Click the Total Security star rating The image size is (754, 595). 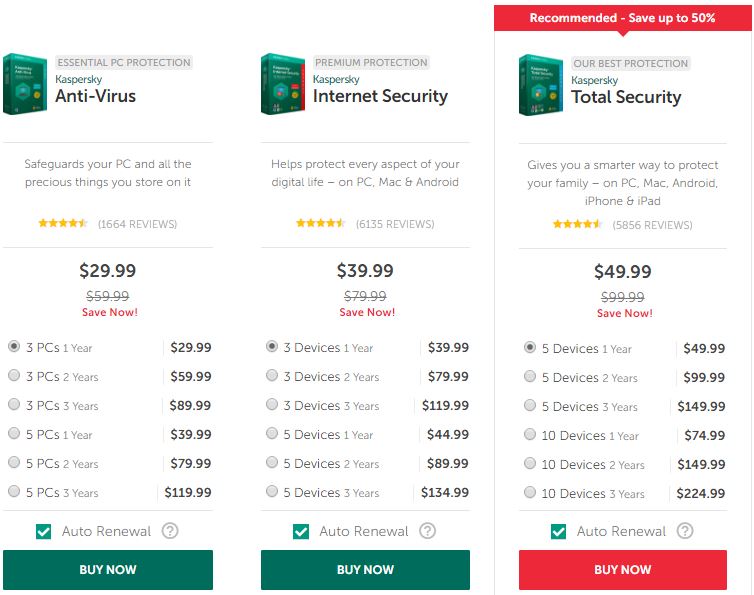pos(578,224)
